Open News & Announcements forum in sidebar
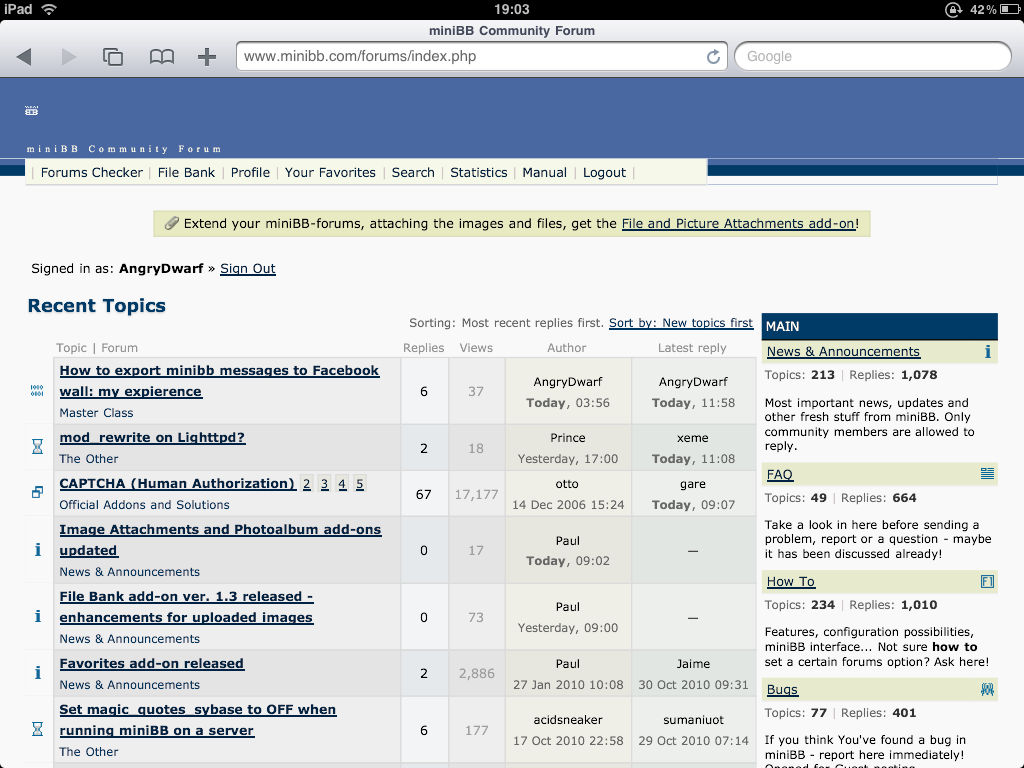Image resolution: width=1024 pixels, height=768 pixels. point(843,351)
